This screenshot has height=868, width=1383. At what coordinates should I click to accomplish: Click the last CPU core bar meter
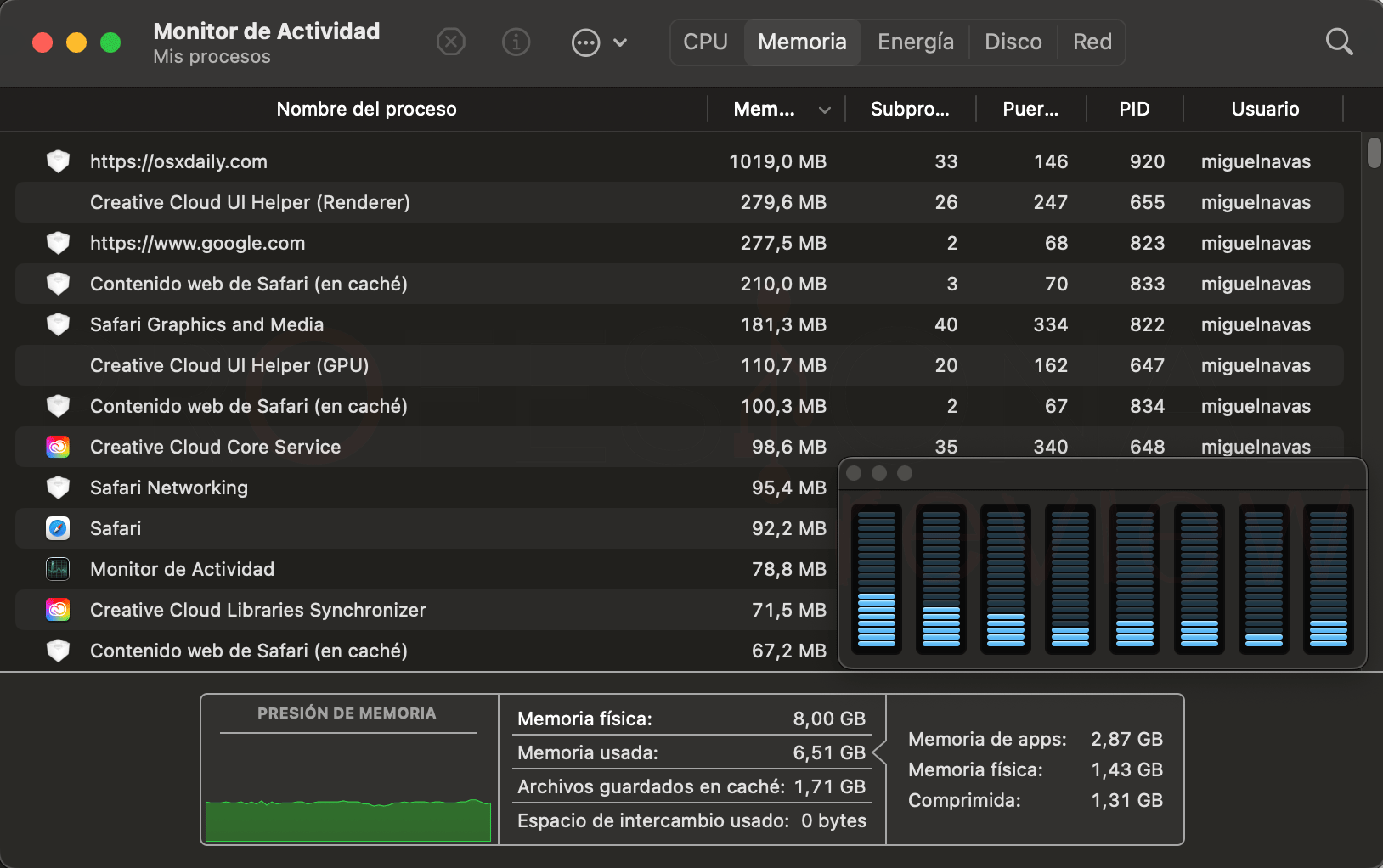coord(1329,579)
